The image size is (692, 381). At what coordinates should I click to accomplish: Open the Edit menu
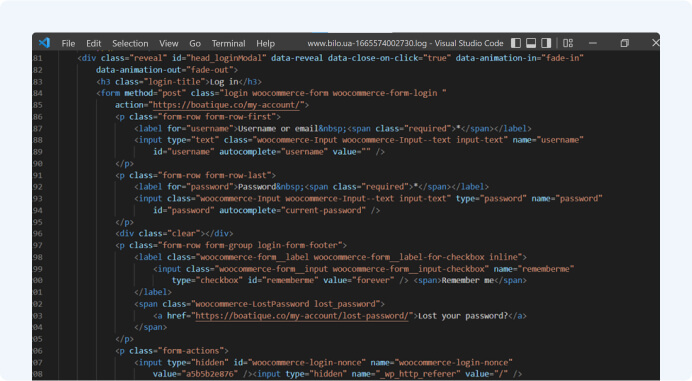(94, 43)
